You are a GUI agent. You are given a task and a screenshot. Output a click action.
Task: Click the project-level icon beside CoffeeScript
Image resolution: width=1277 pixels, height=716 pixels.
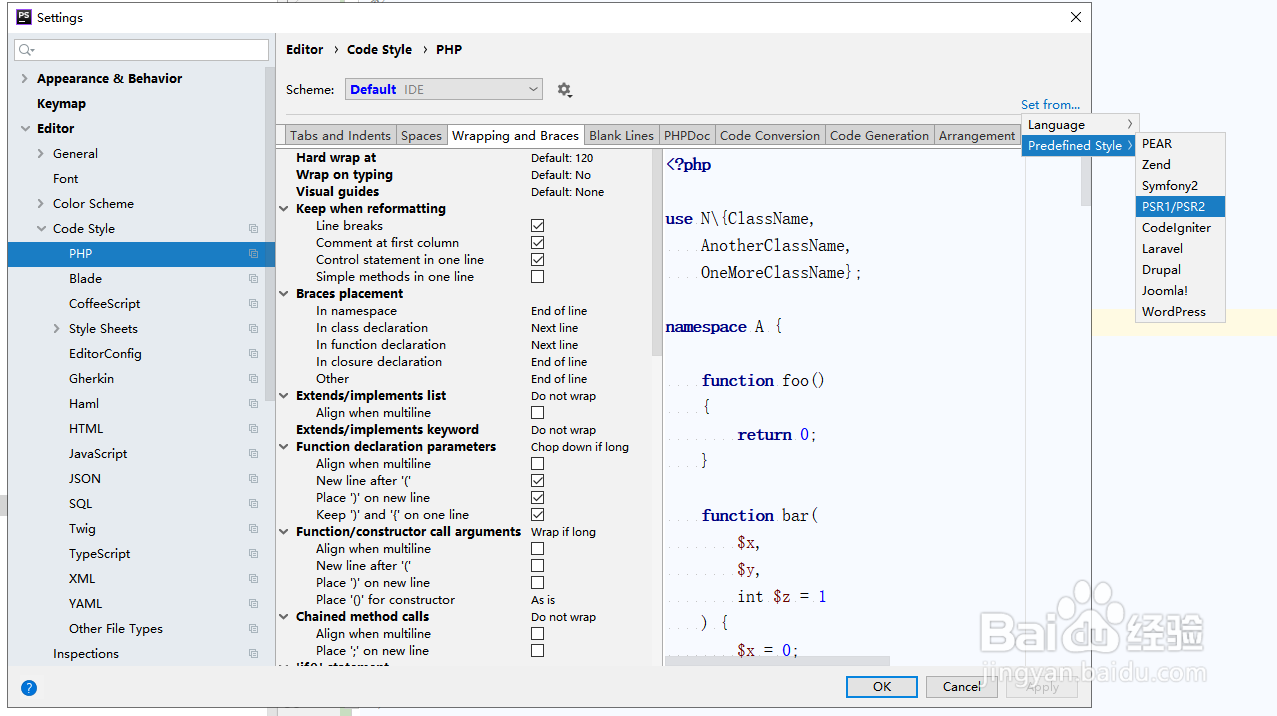[254, 304]
